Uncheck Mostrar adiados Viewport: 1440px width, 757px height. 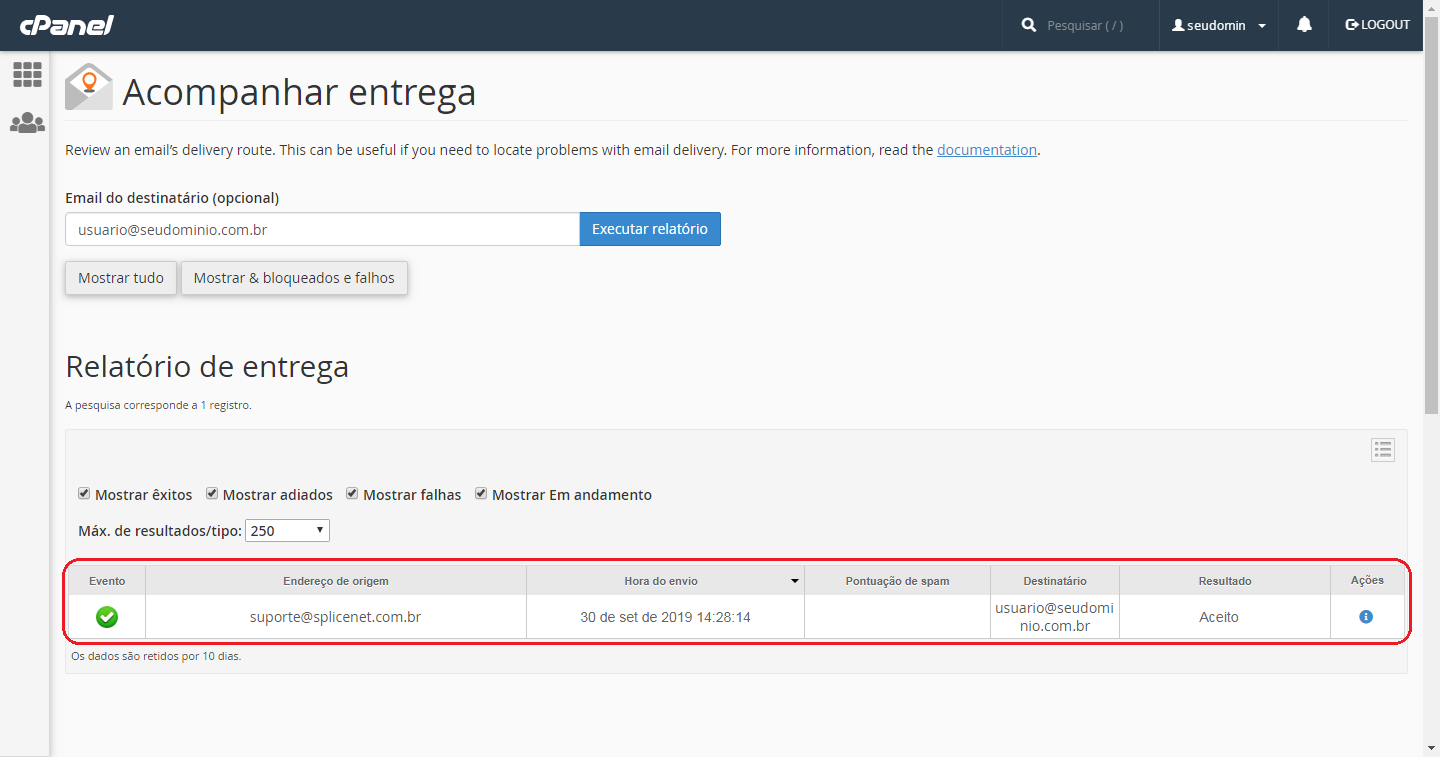tap(212, 494)
